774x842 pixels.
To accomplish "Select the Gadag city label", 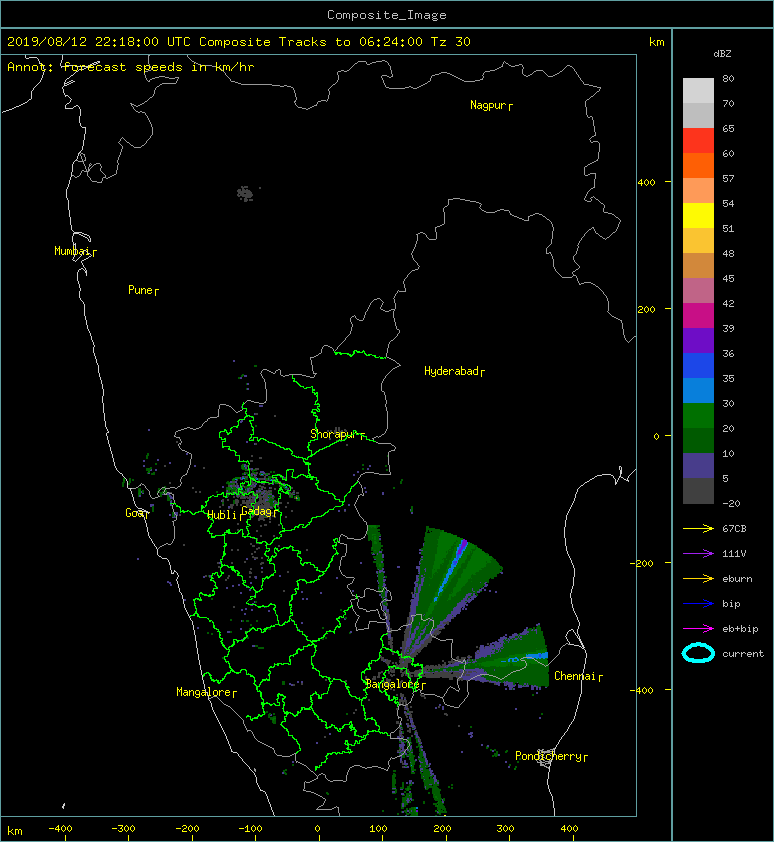I will click(x=257, y=511).
